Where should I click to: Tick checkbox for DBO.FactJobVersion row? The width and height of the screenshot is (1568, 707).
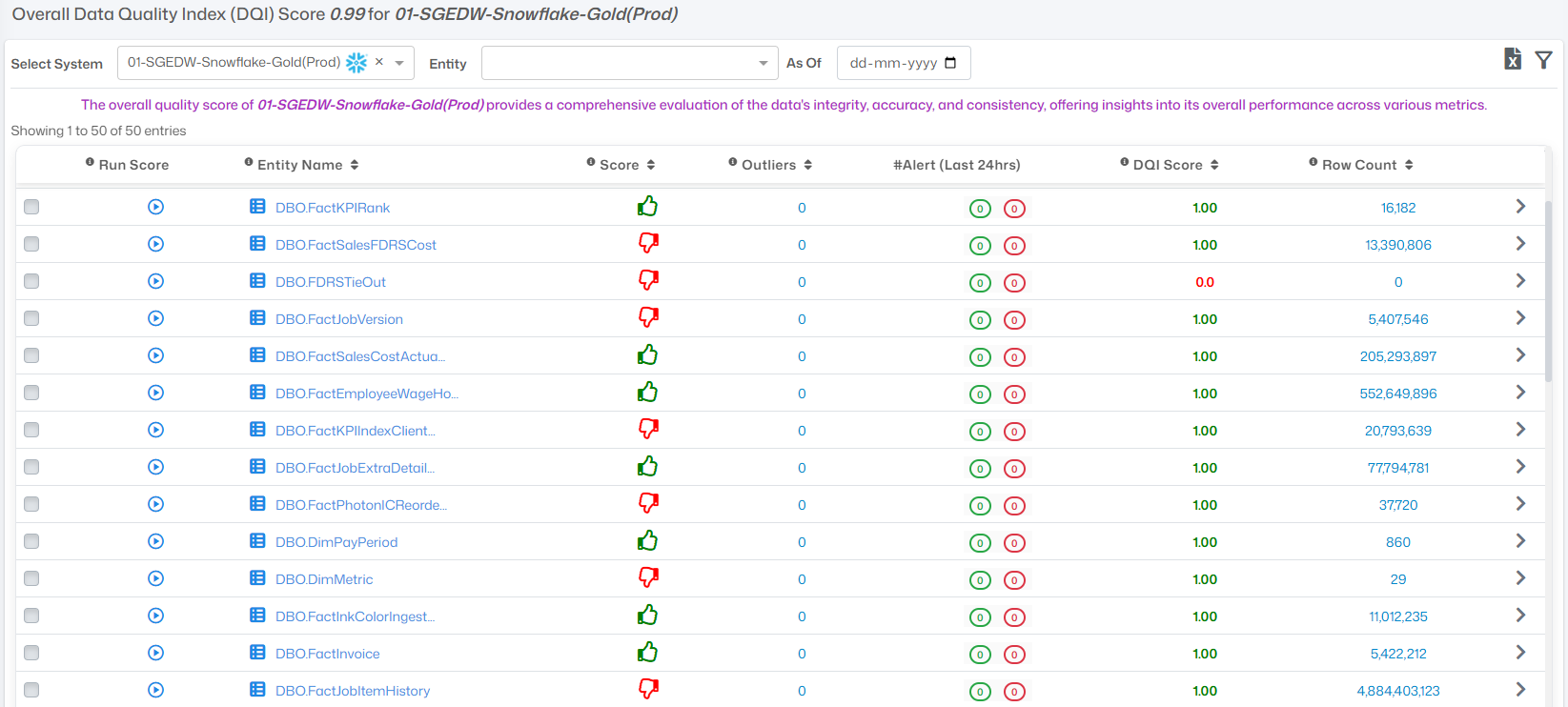tap(31, 318)
